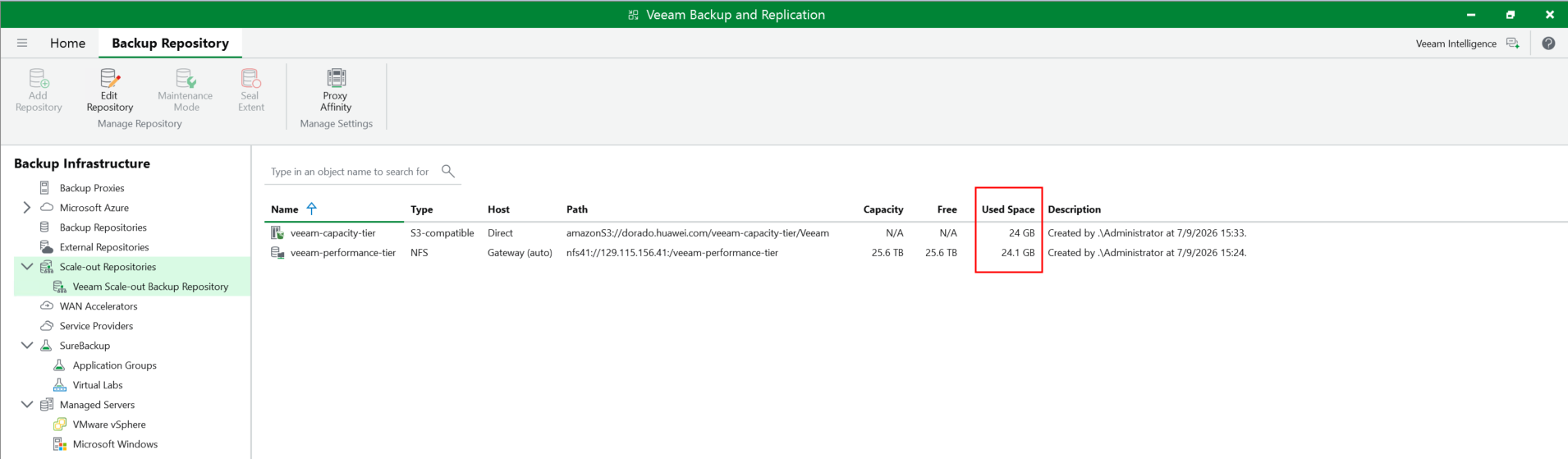The image size is (1568, 459).
Task: Click the Managed Servers icon
Action: coord(47,405)
